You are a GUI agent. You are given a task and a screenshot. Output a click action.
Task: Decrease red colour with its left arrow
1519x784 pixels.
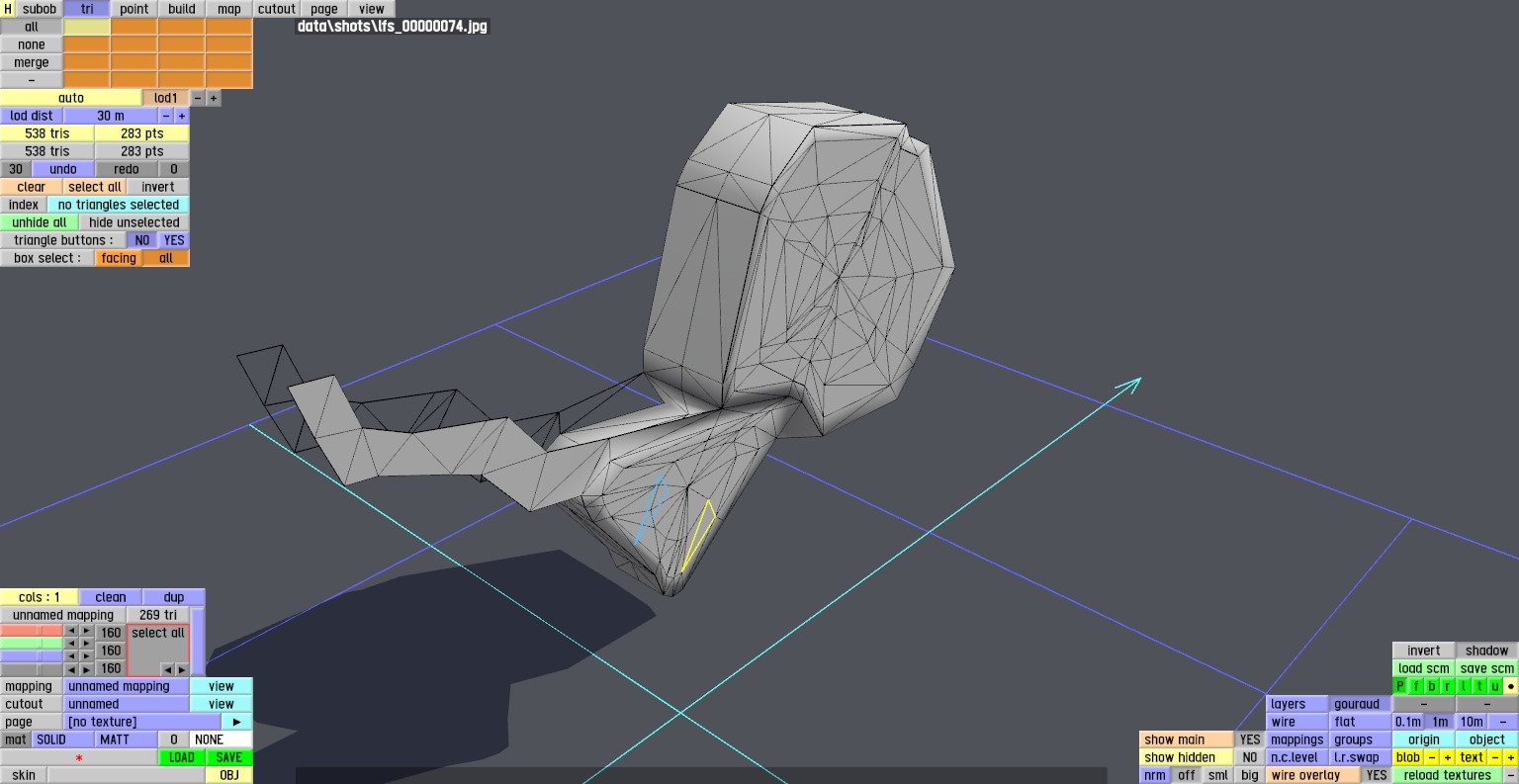(x=71, y=631)
